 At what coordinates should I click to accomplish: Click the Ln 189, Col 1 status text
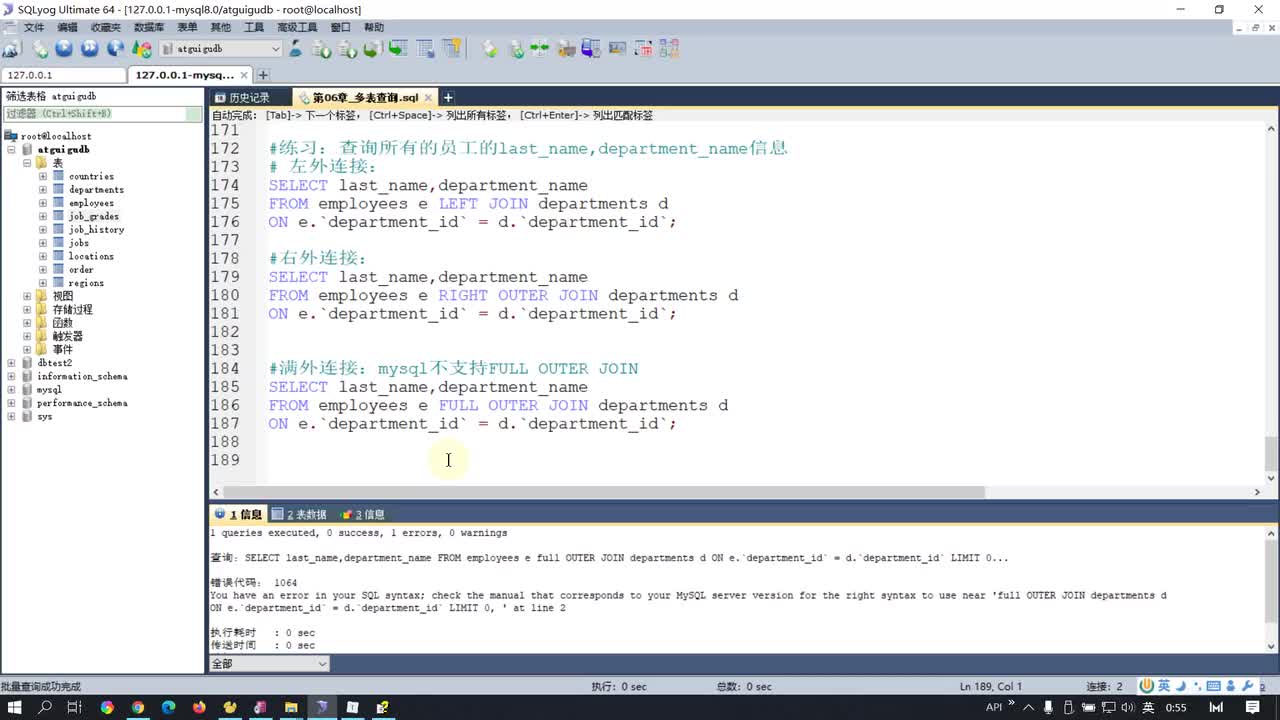(990, 686)
